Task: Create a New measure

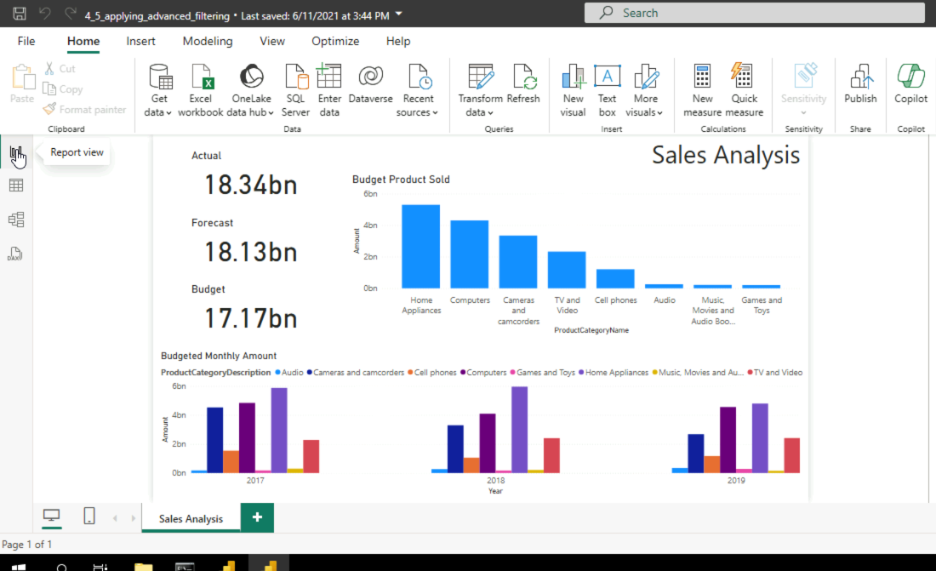Action: coord(703,90)
